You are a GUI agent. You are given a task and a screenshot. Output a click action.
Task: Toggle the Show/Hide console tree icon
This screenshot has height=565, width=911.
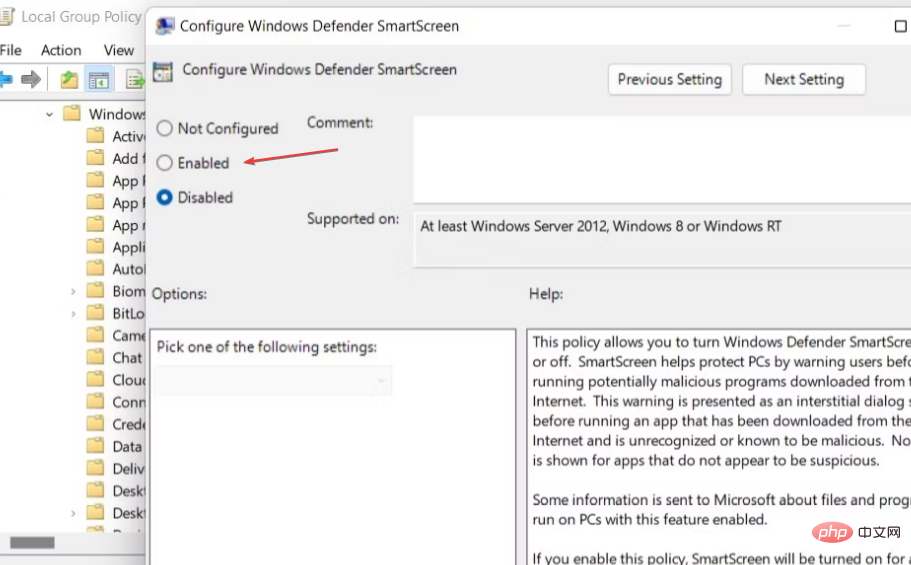98,80
